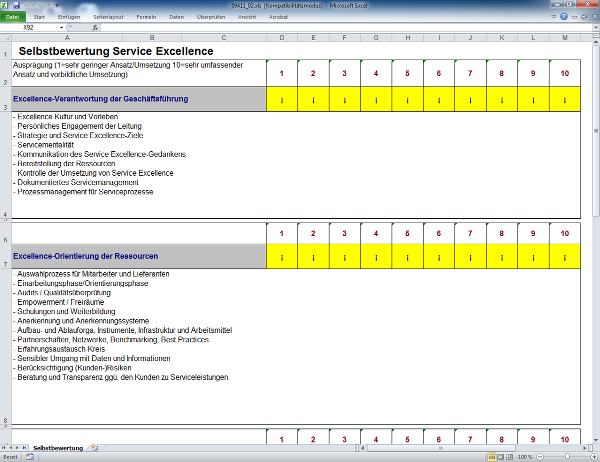Switch to Page Break Preview view
Screen dimensions: 600x462
[x=507, y=457]
